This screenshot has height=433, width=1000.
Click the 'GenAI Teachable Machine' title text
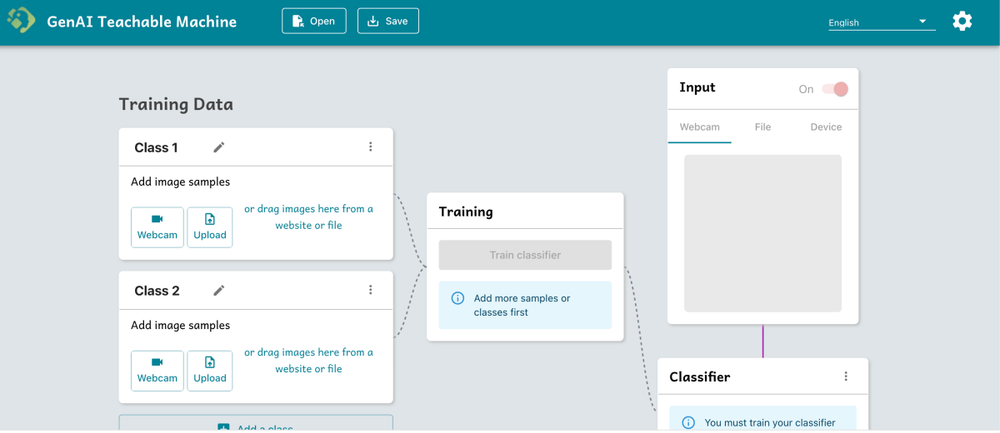pyautogui.click(x=142, y=22)
